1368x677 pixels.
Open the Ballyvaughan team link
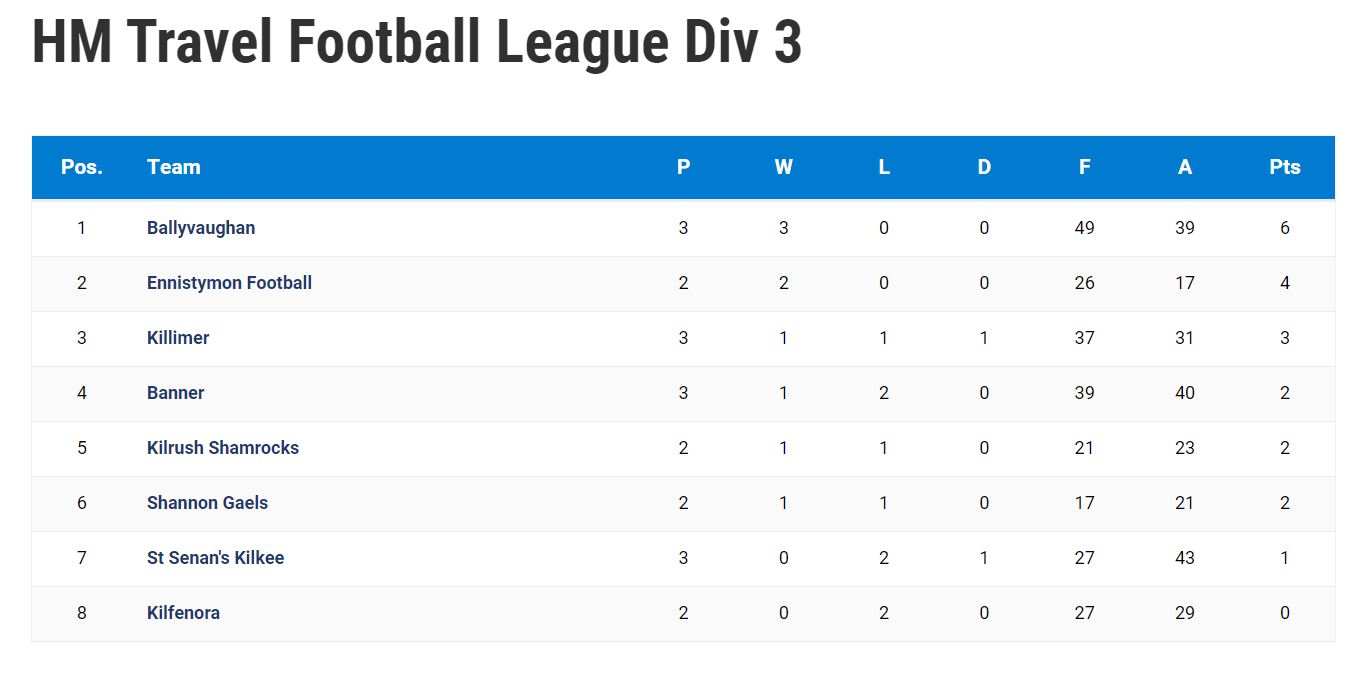click(201, 228)
